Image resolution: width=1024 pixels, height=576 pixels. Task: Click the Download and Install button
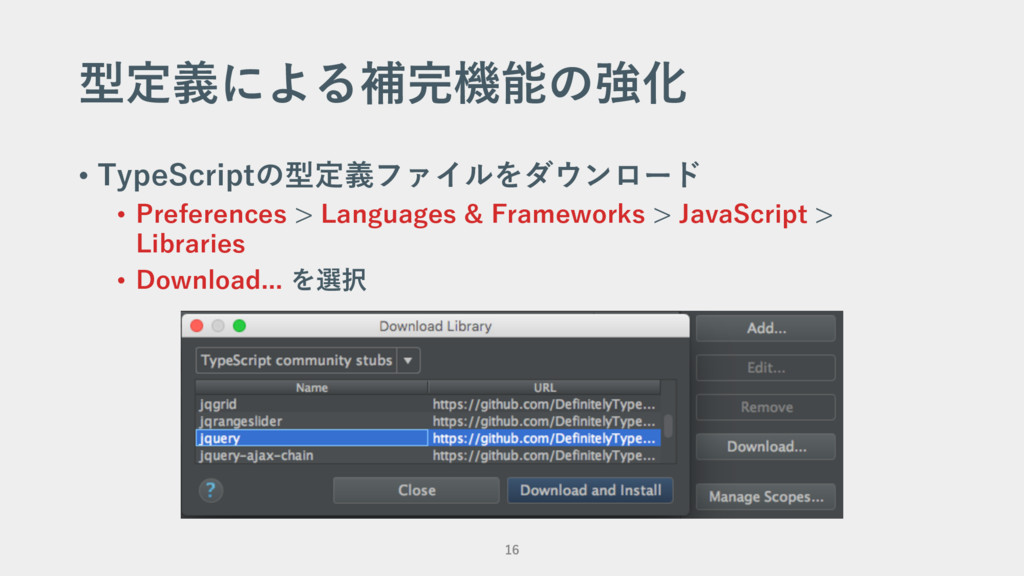click(590, 490)
